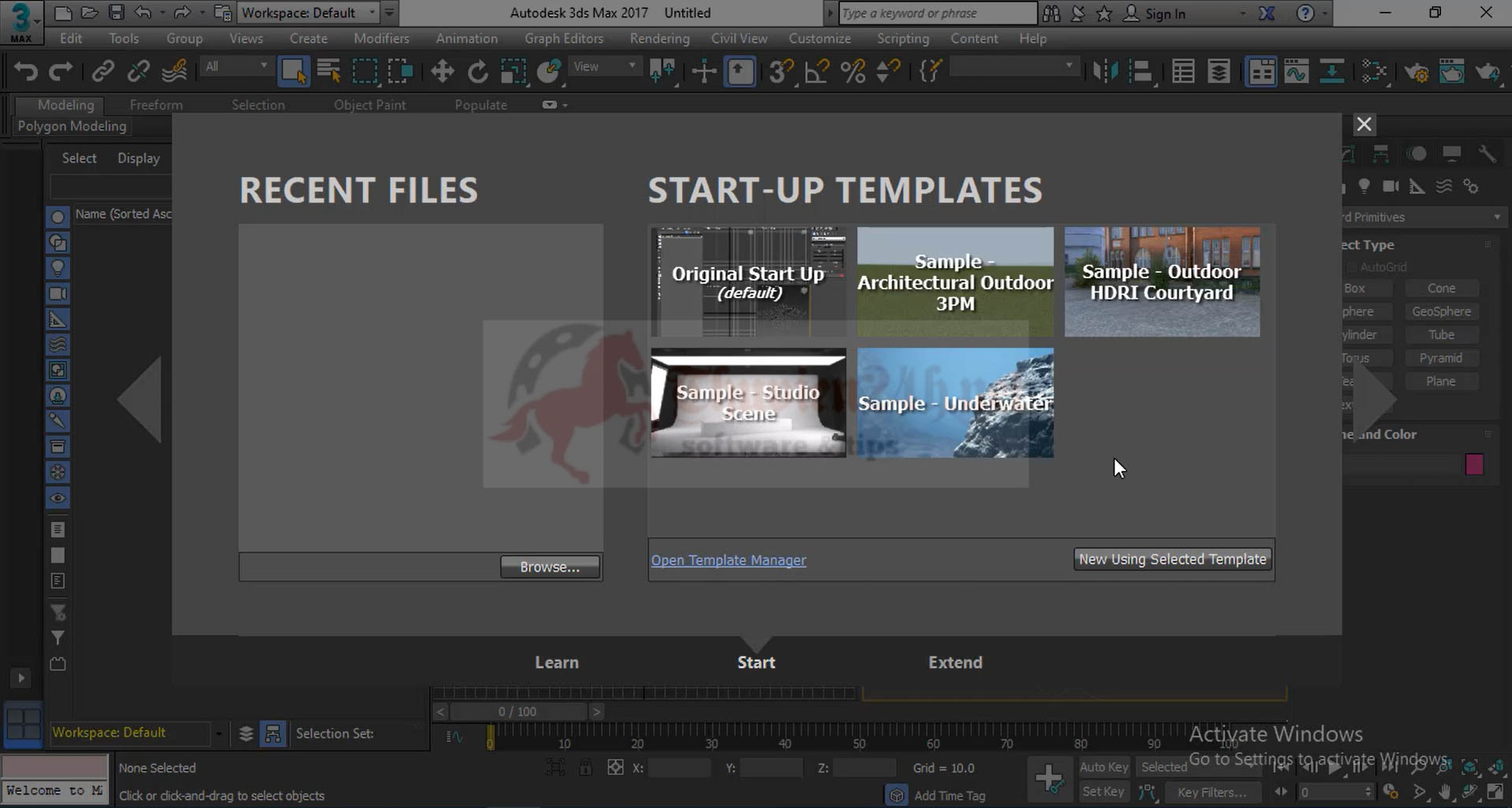Open the View reference coordinate dropdown
The image size is (1512, 808).
point(604,67)
